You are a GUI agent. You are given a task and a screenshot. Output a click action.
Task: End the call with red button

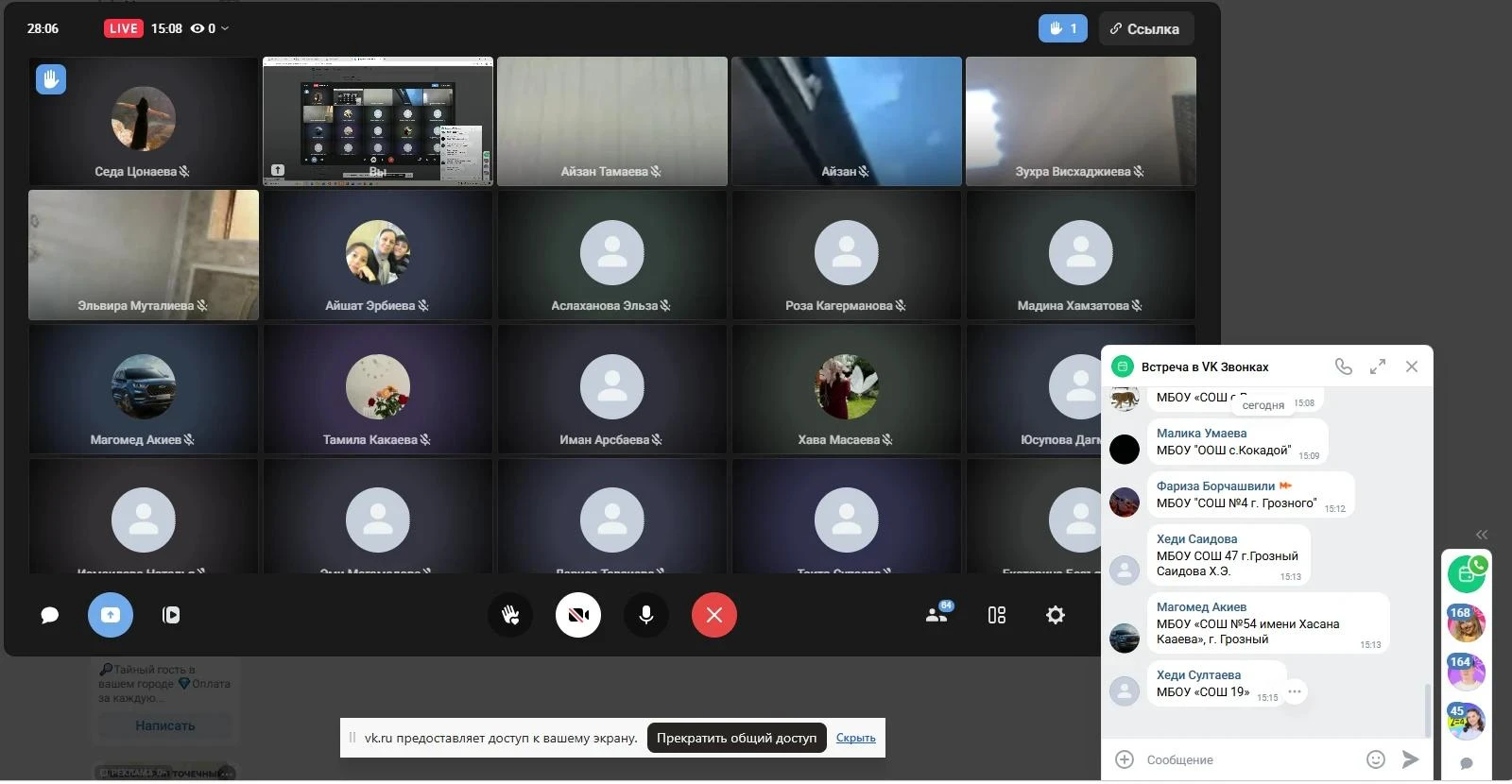click(x=714, y=615)
